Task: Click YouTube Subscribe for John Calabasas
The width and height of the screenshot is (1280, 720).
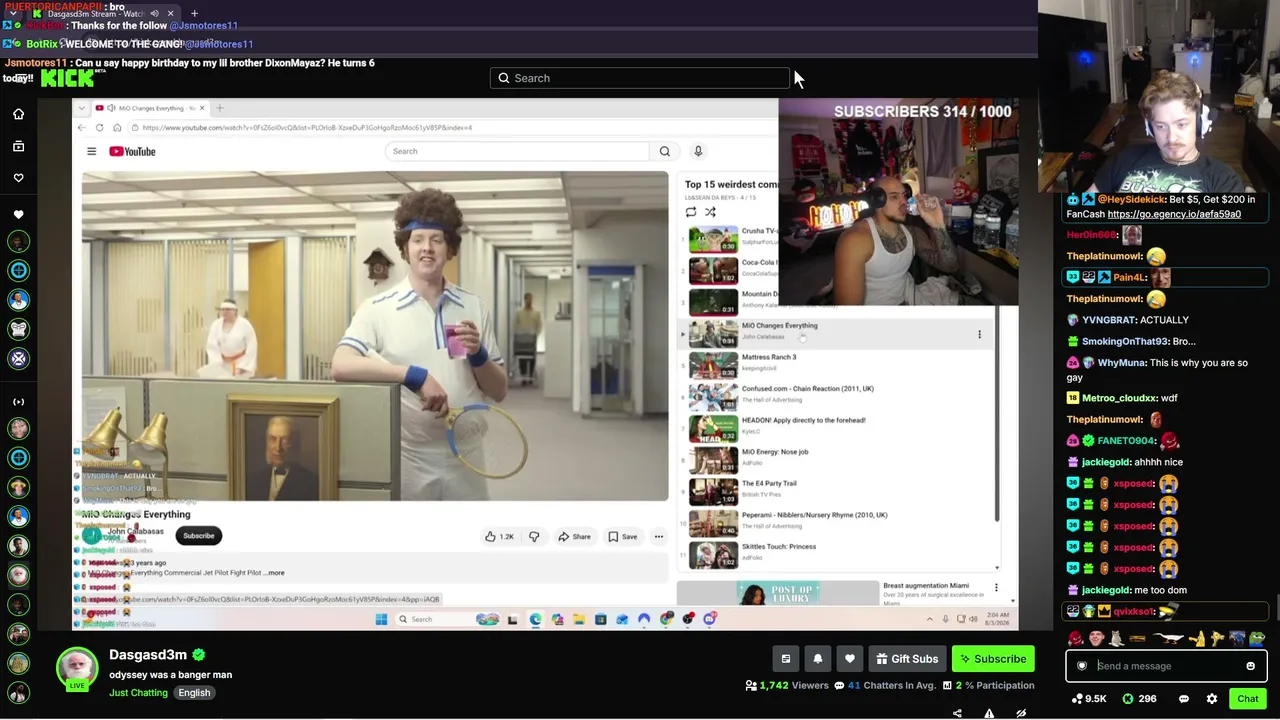Action: coord(198,536)
